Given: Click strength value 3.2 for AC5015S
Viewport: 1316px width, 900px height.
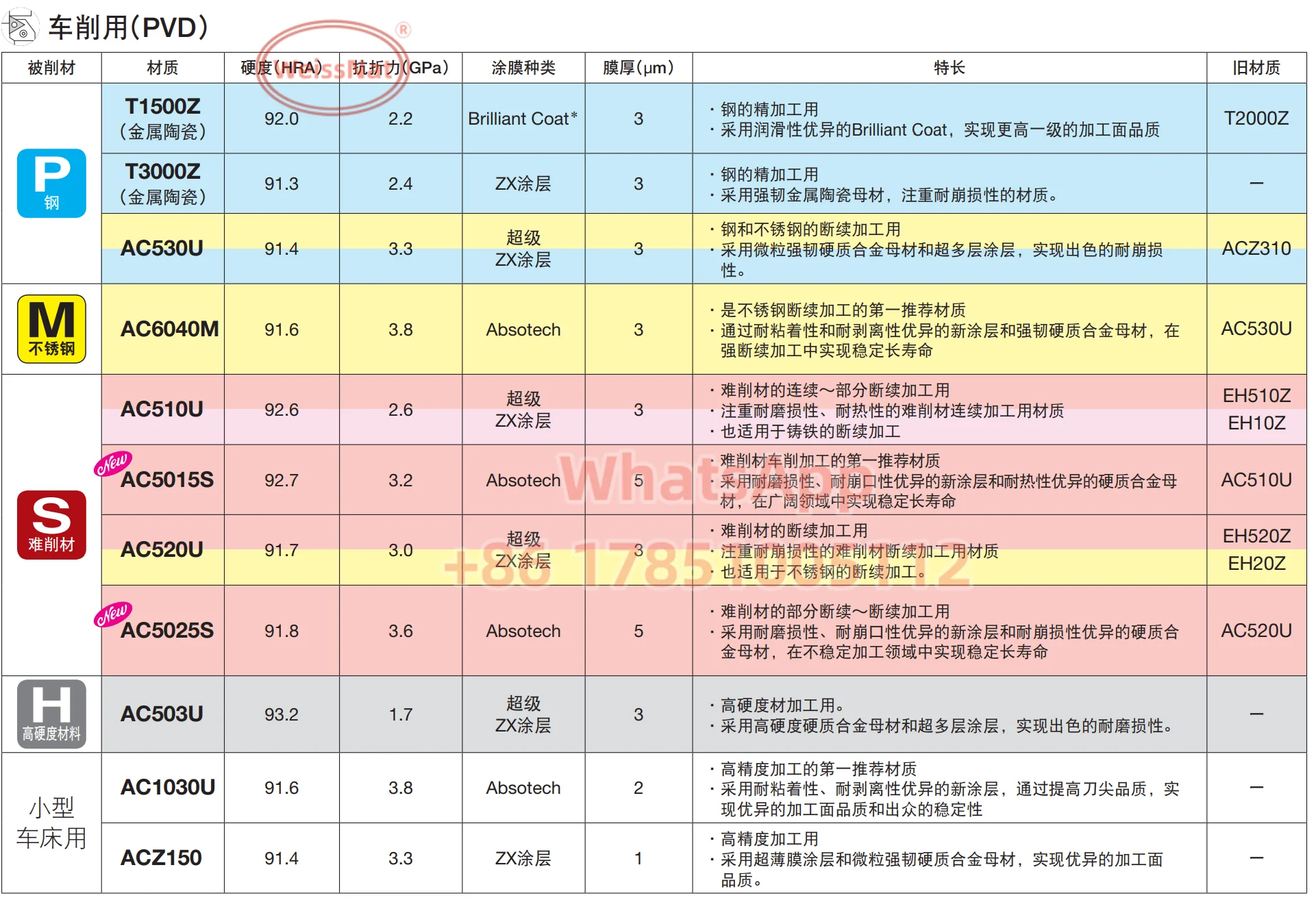Looking at the screenshot, I should (x=401, y=480).
